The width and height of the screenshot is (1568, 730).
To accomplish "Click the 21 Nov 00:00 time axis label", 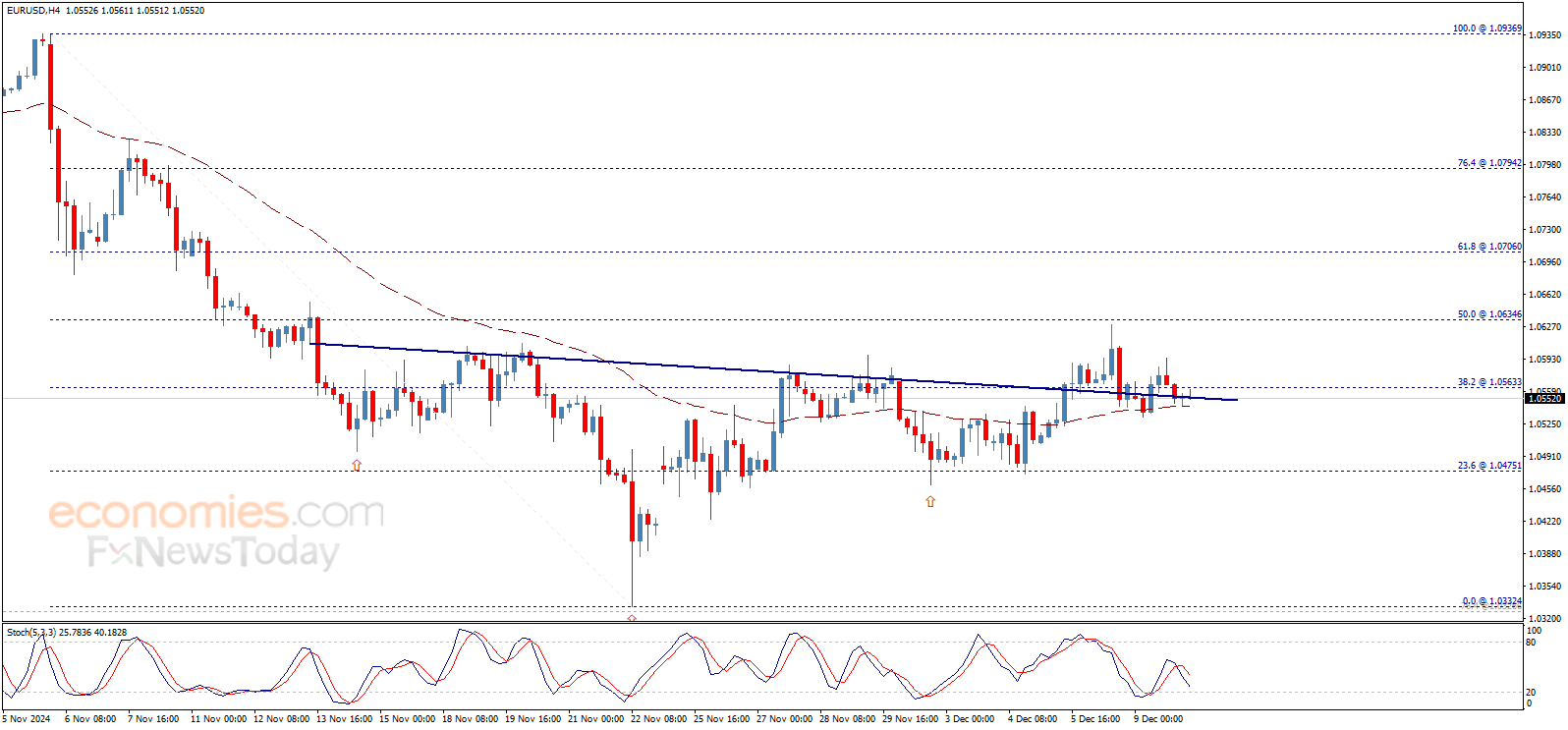I will [x=596, y=719].
